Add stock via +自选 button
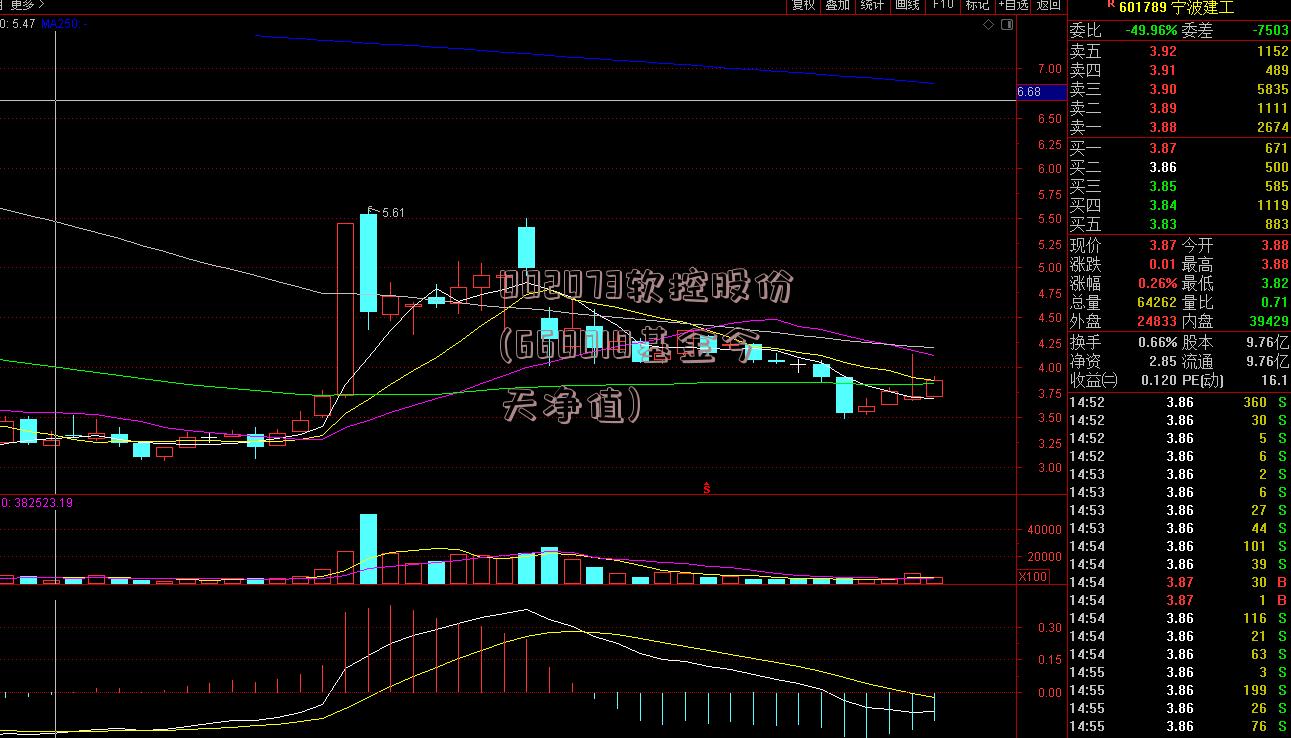Screen dimensions: 1291x738 pyautogui.click(x=1012, y=5)
